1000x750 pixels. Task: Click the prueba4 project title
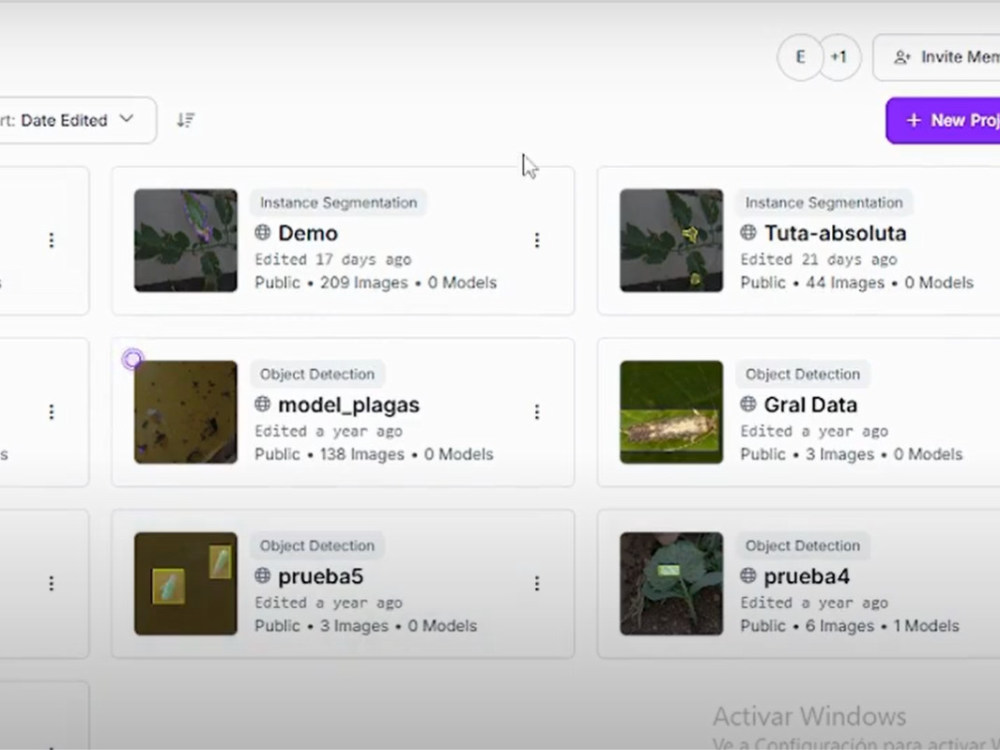[807, 577]
